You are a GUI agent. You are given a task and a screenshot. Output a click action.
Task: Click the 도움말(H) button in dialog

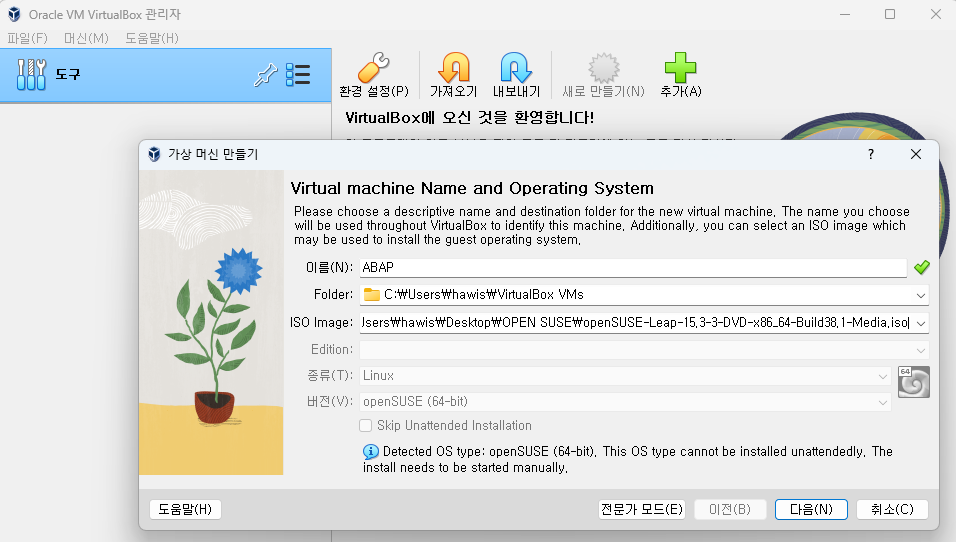(185, 509)
